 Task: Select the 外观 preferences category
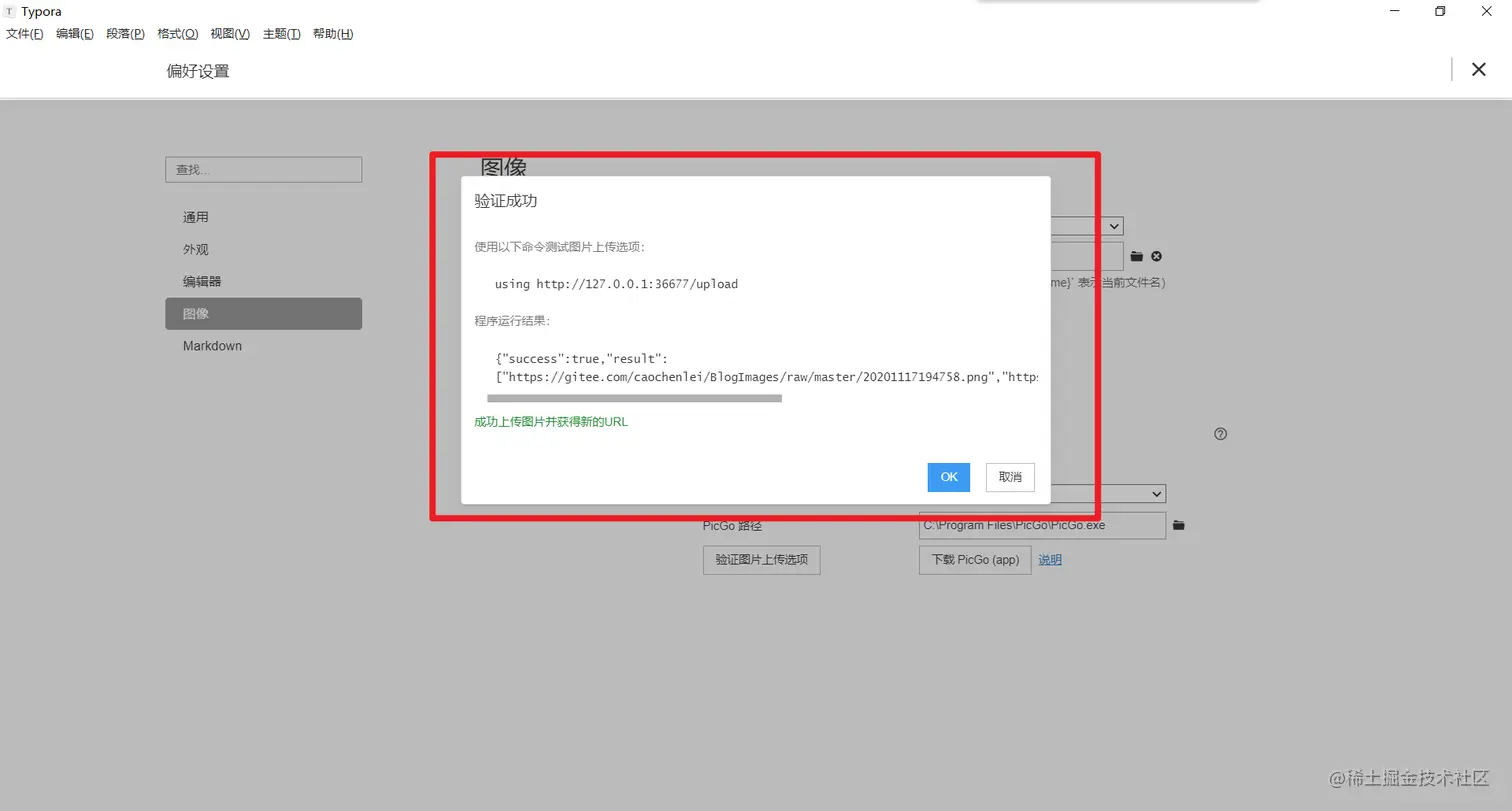coord(263,249)
